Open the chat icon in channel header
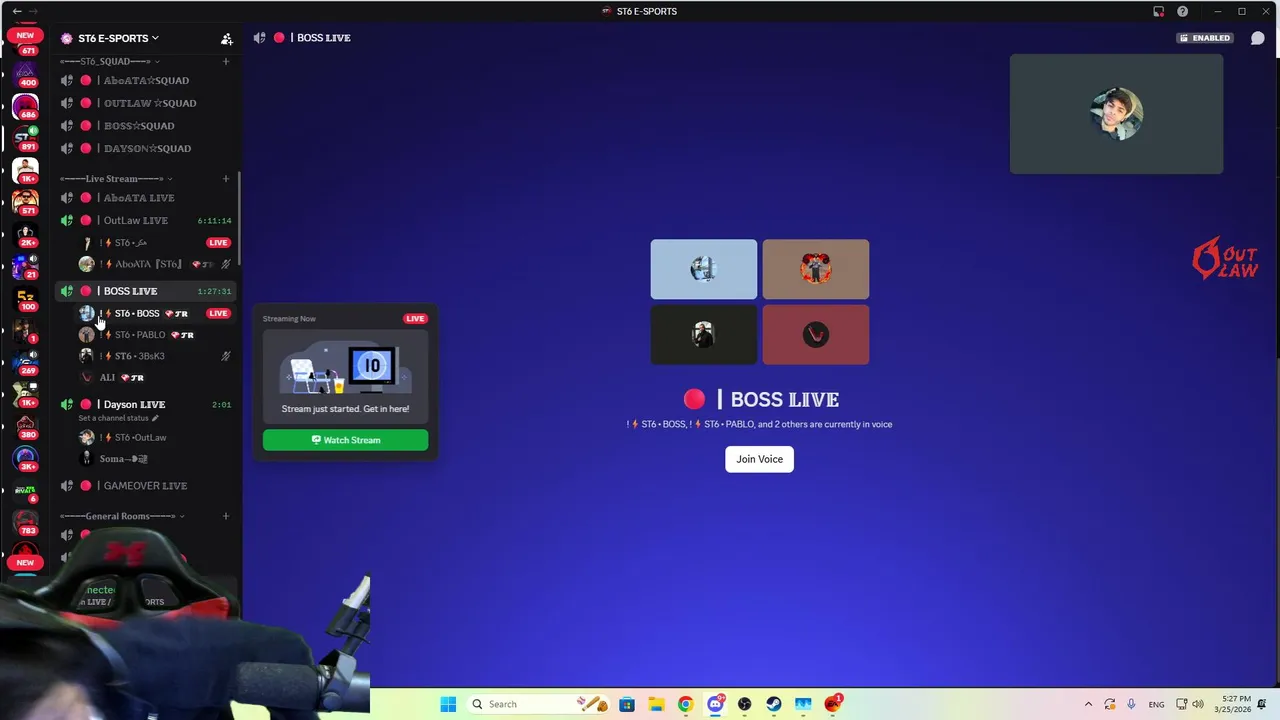The width and height of the screenshot is (1280, 720). point(1258,38)
